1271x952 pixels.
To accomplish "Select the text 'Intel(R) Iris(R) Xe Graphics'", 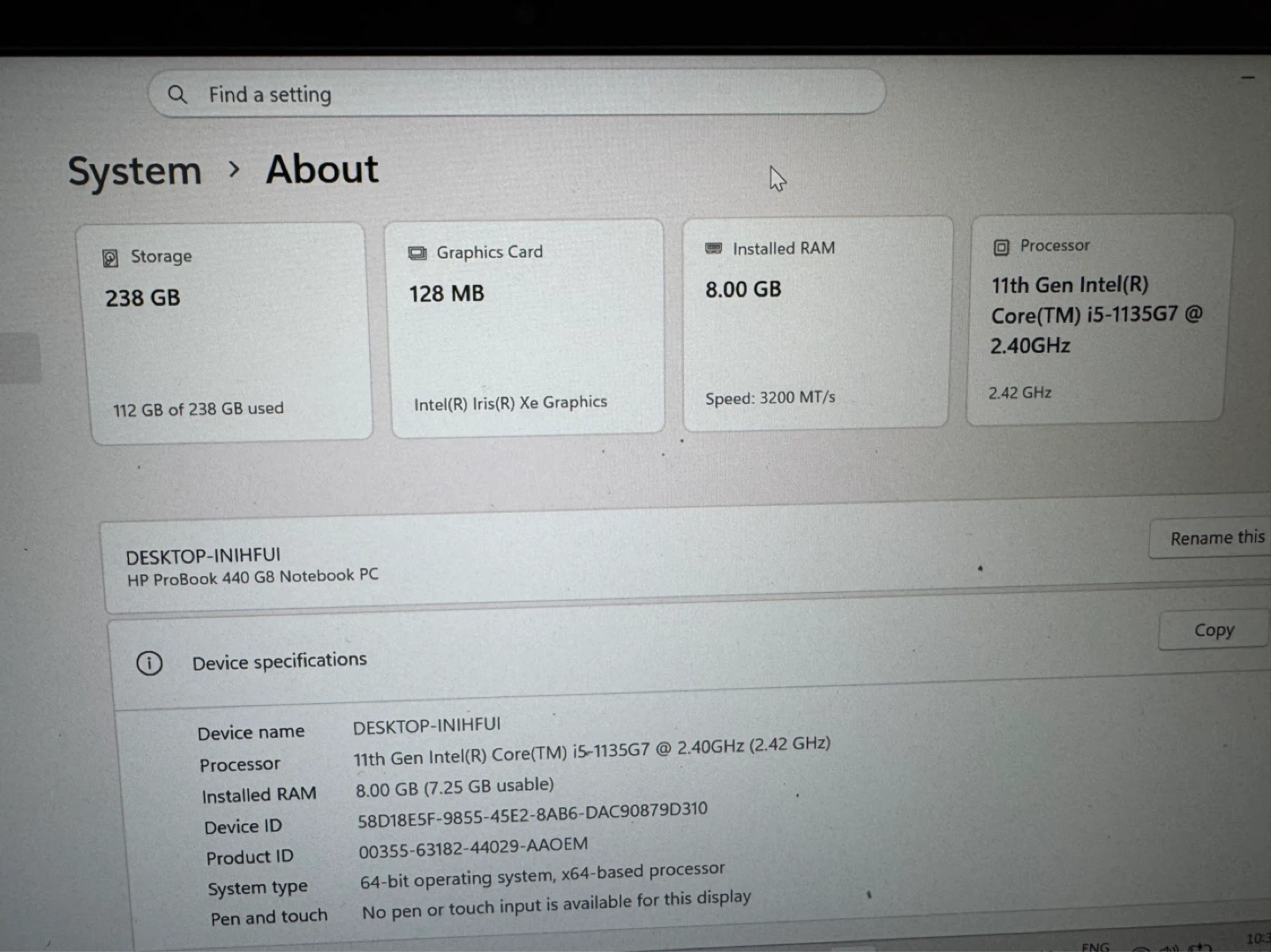I will pos(510,403).
